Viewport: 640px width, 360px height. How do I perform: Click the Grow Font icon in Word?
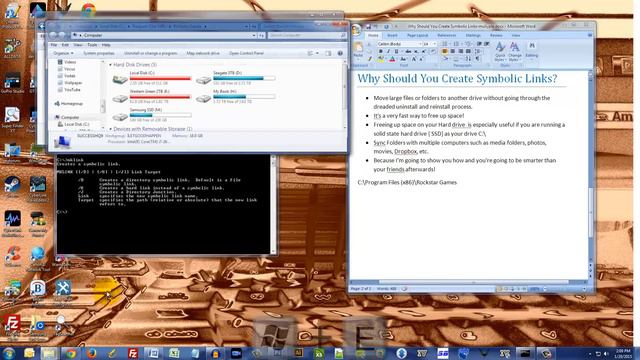(414, 58)
